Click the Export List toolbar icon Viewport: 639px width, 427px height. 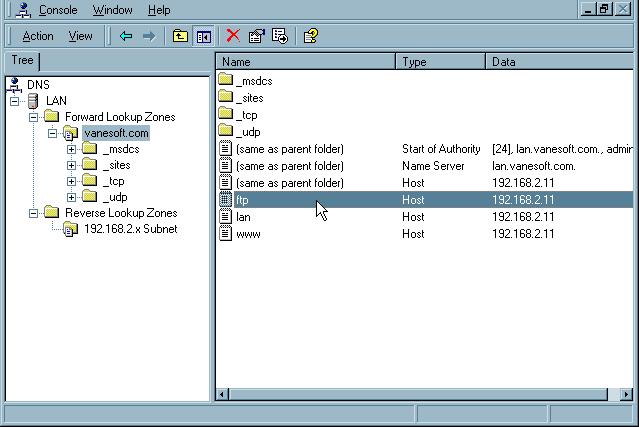[x=280, y=36]
